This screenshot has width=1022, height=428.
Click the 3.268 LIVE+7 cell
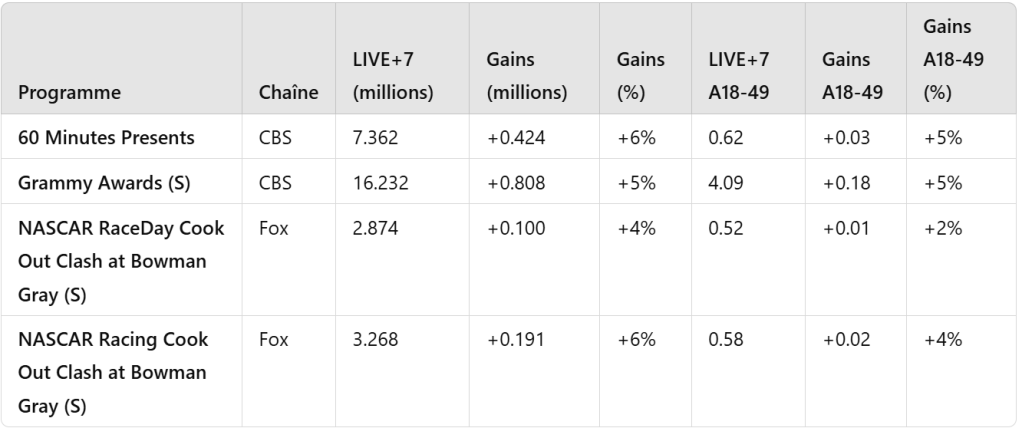coord(376,340)
